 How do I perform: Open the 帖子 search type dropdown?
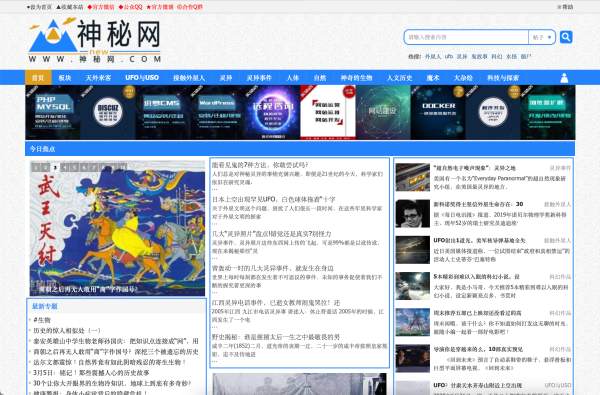tap(542, 37)
